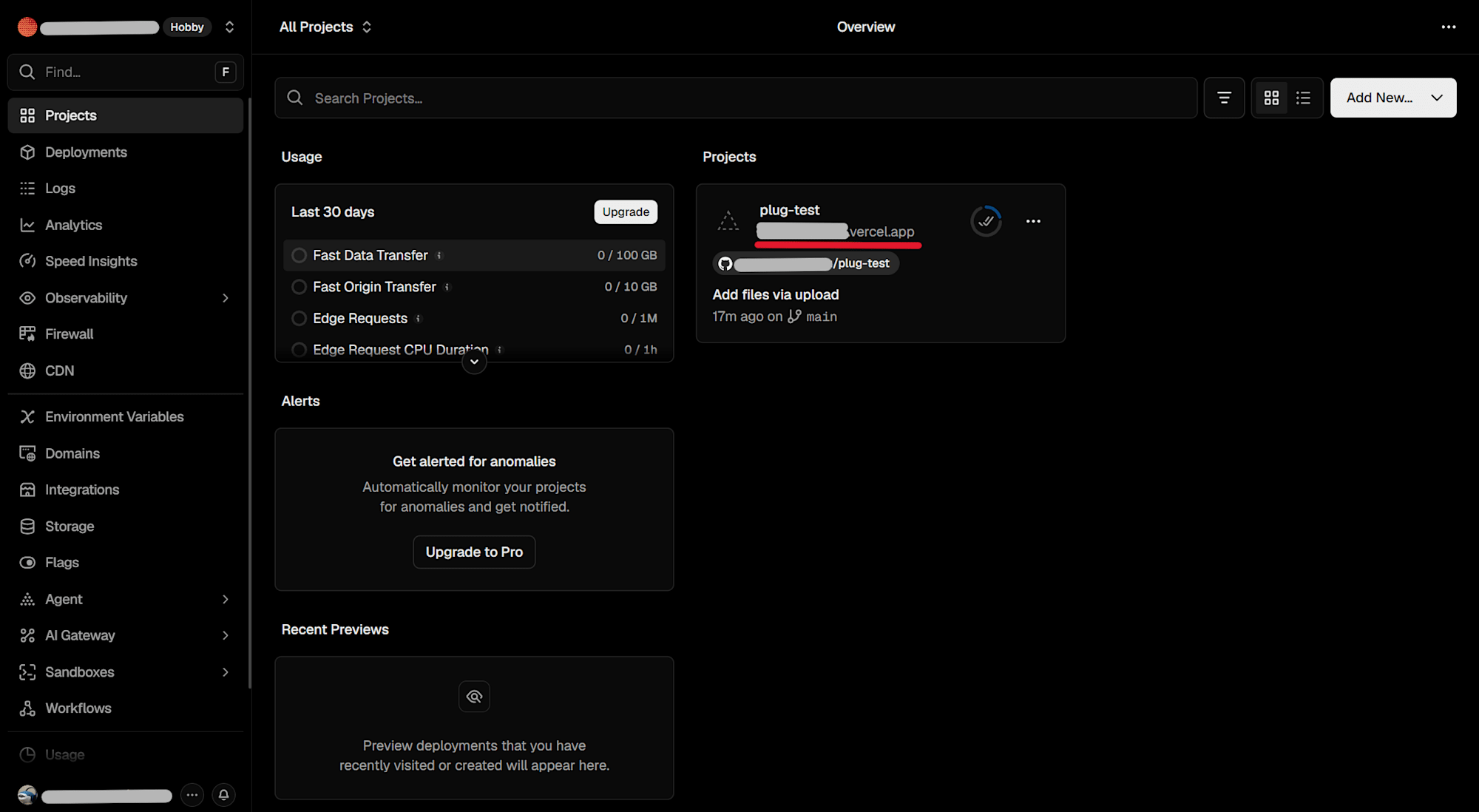Image resolution: width=1479 pixels, height=812 pixels.
Task: Click the Last 30 days label
Action: click(333, 212)
